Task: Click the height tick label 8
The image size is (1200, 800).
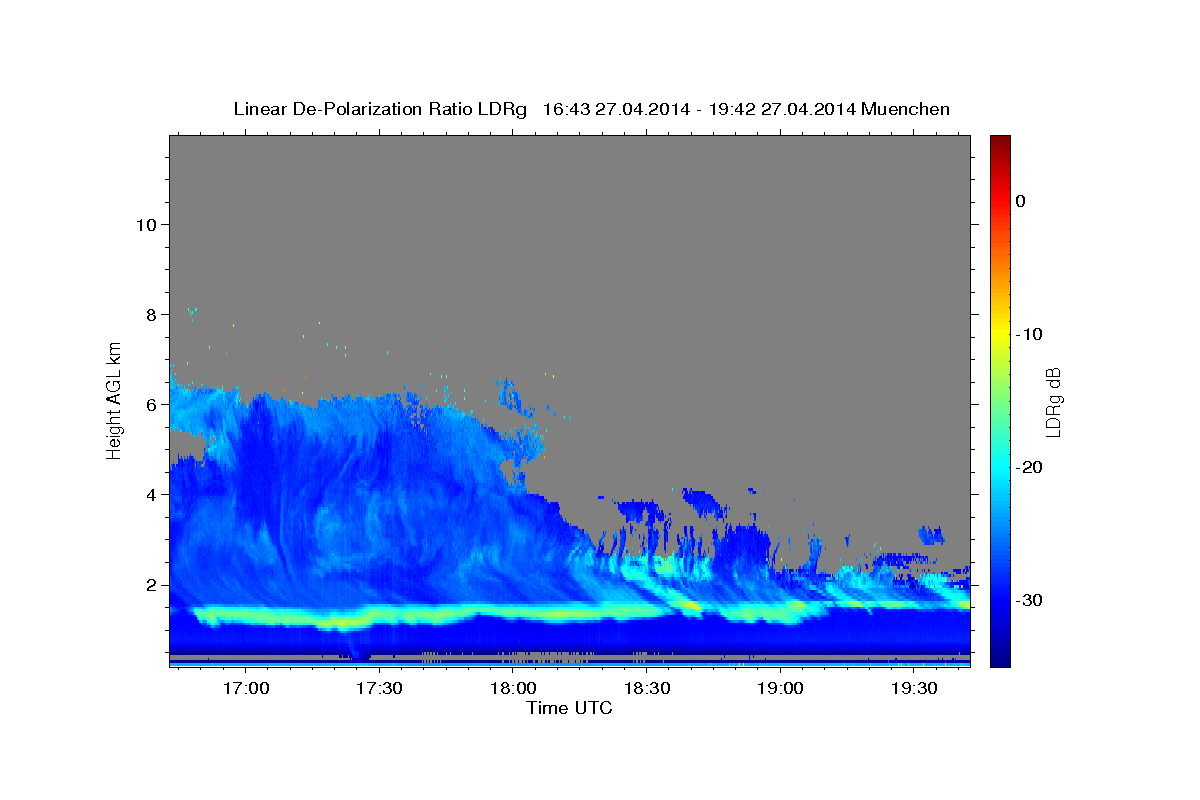Action: pos(153,315)
